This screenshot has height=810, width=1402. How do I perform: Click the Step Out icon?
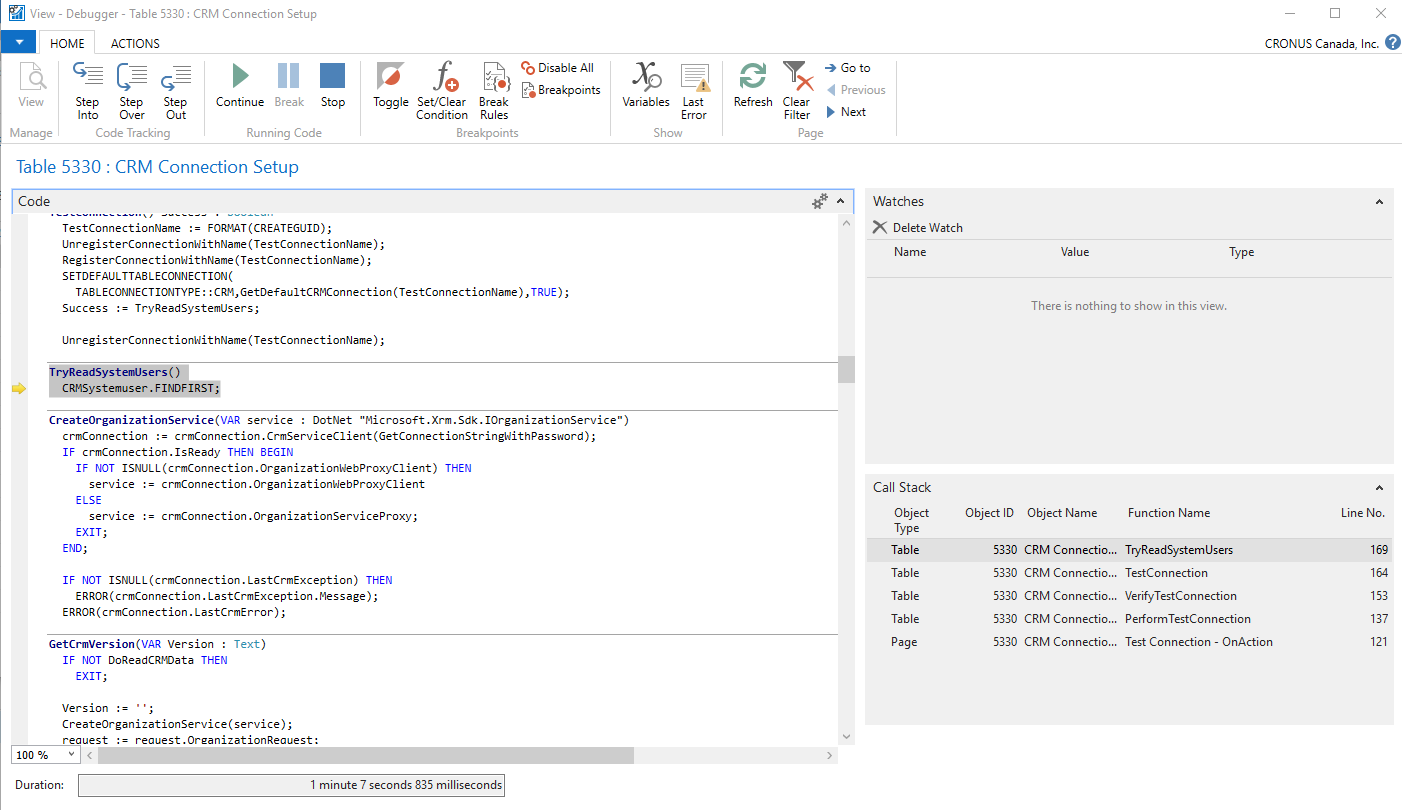(x=176, y=90)
